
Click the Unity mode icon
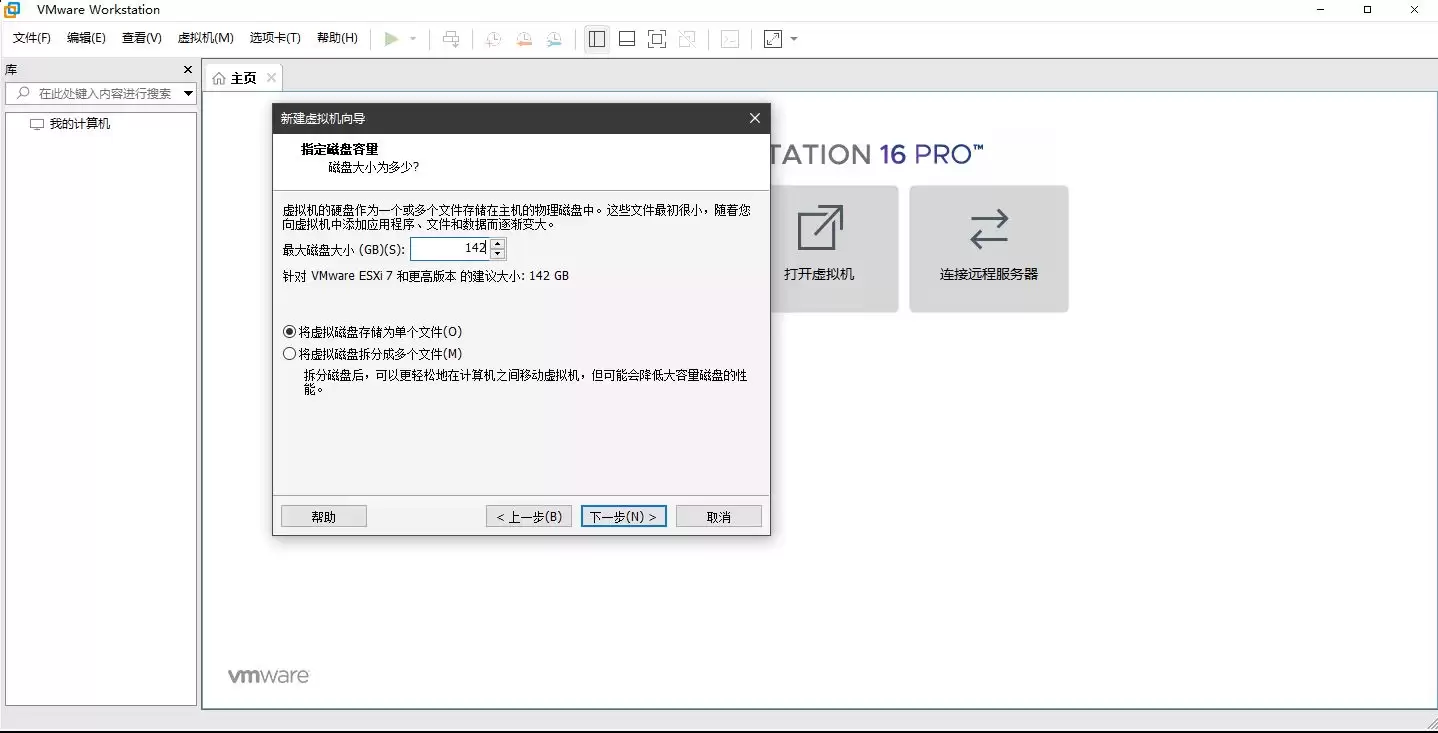point(687,39)
